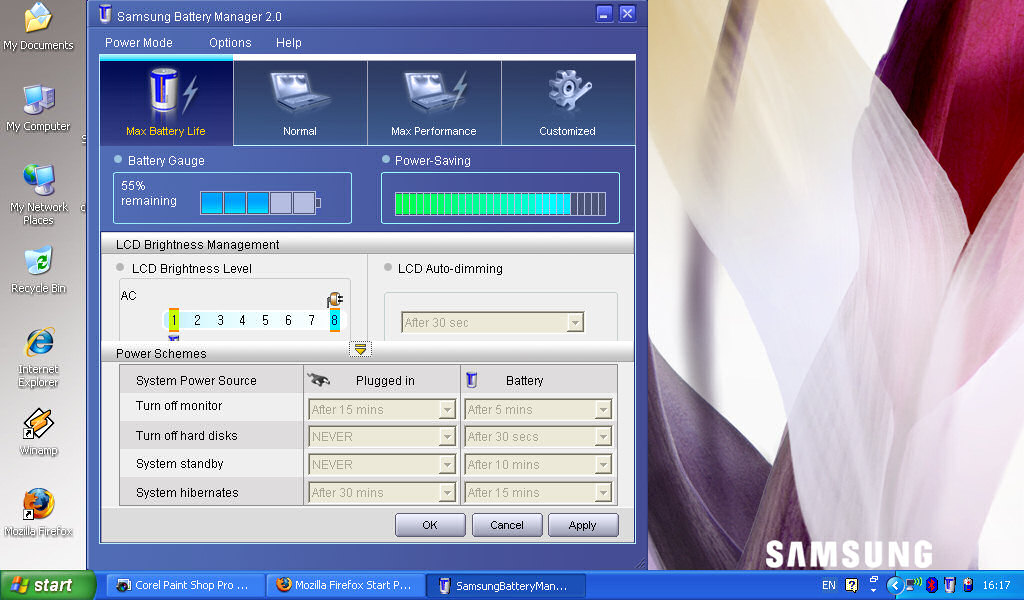Open Internet Explorer desktop shortcut
The image size is (1024, 600).
[x=39, y=343]
